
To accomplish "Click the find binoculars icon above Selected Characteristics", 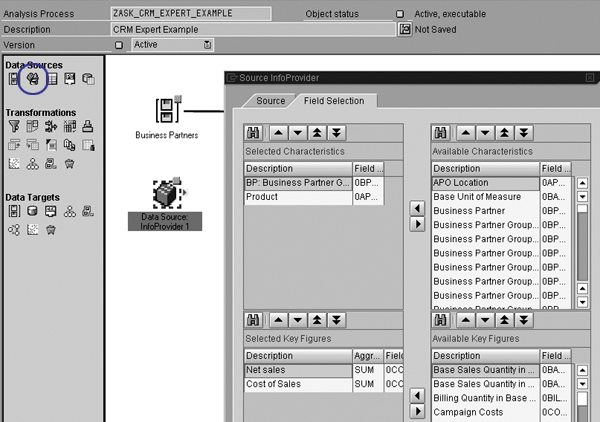I will tap(255, 134).
